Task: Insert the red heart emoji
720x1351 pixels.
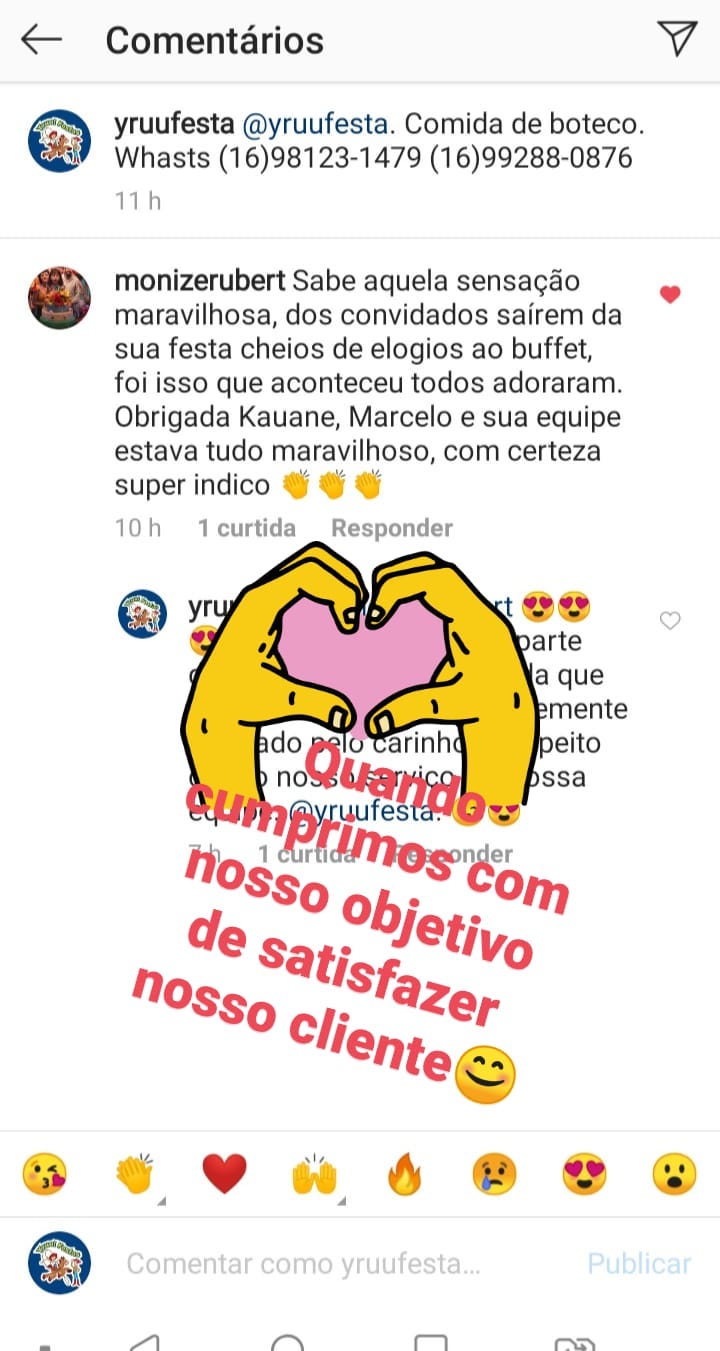Action: pyautogui.click(x=224, y=1175)
